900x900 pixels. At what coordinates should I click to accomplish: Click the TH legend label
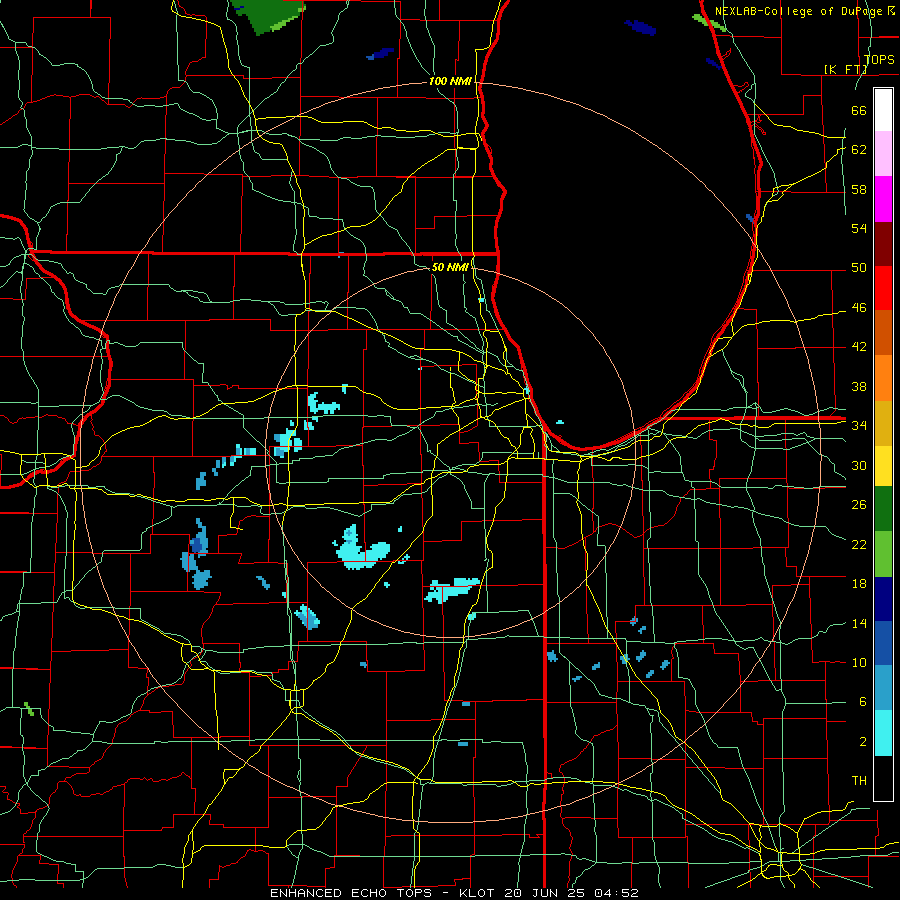tap(859, 780)
